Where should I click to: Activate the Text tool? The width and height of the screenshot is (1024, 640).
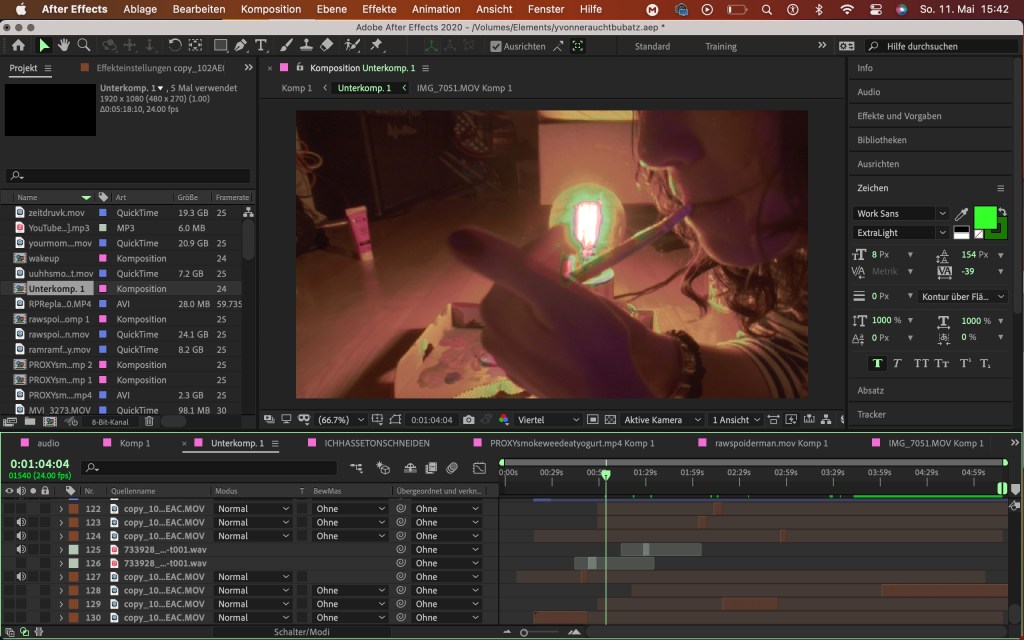(x=261, y=46)
